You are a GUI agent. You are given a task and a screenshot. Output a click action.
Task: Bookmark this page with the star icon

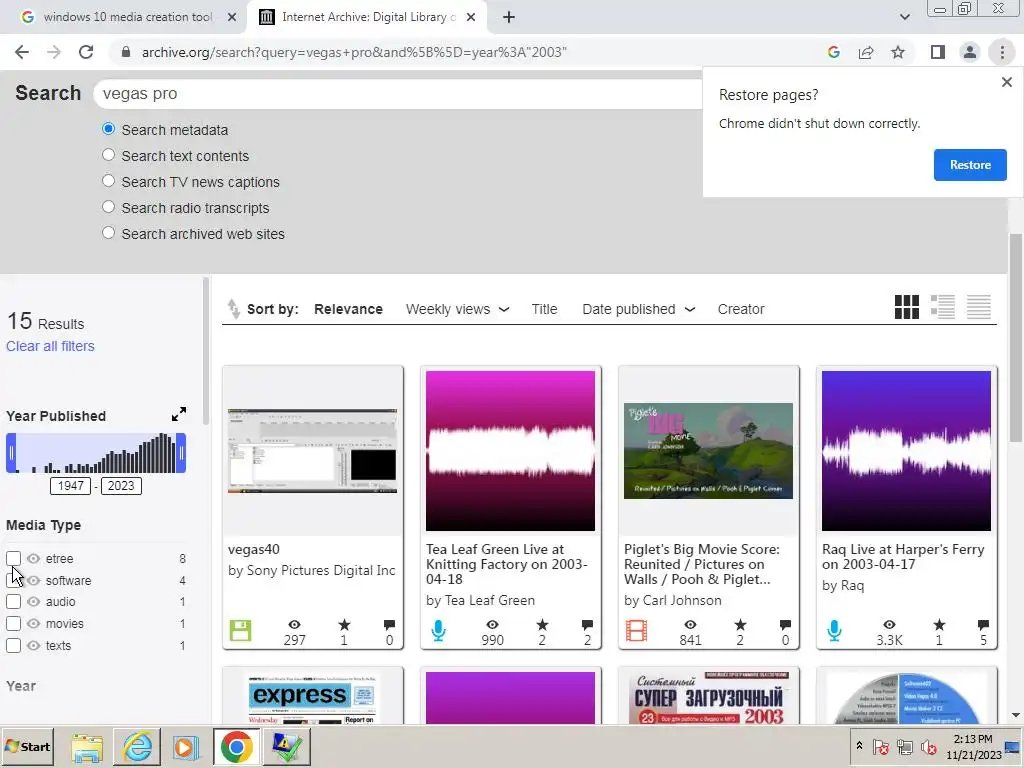coord(898,52)
